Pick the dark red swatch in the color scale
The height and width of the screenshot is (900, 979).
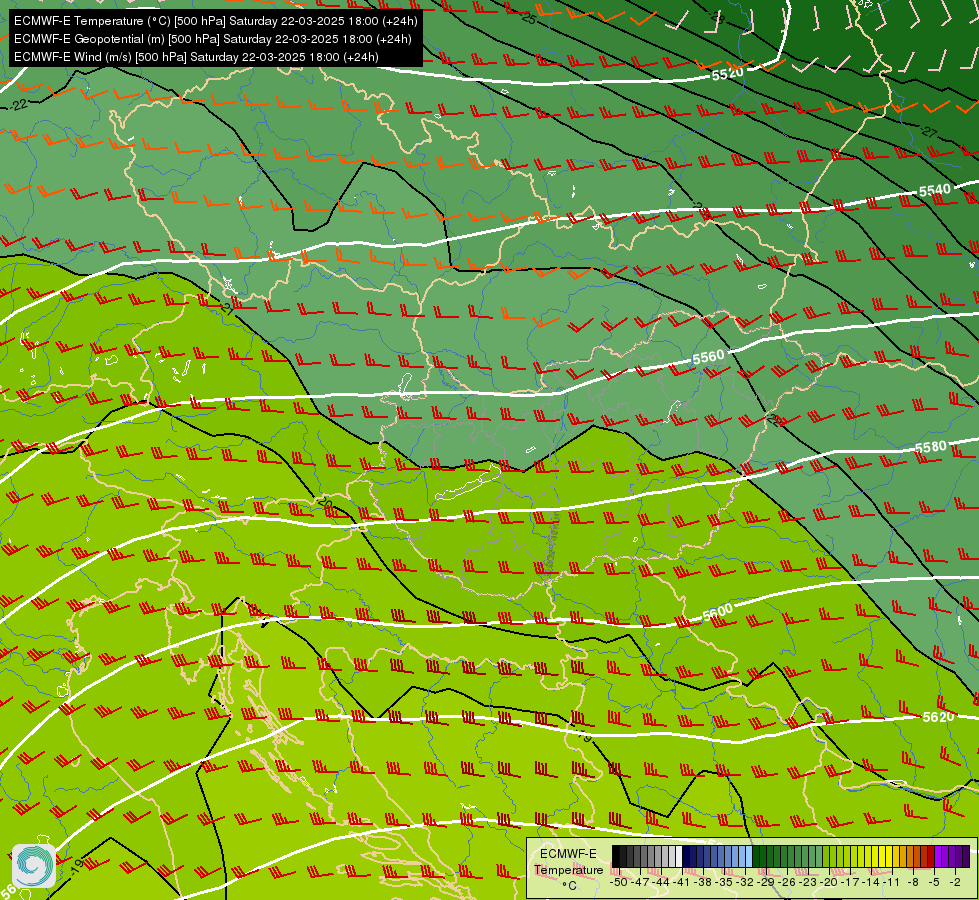coord(931,856)
